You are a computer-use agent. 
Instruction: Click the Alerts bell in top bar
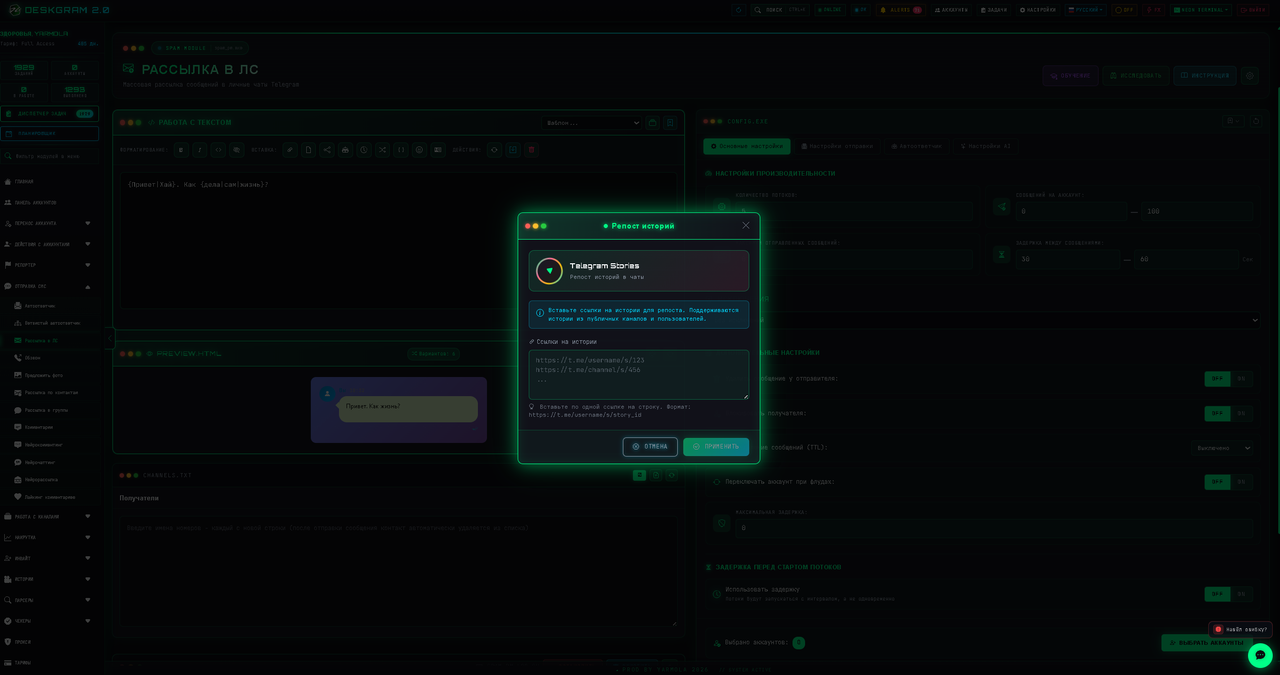point(900,10)
